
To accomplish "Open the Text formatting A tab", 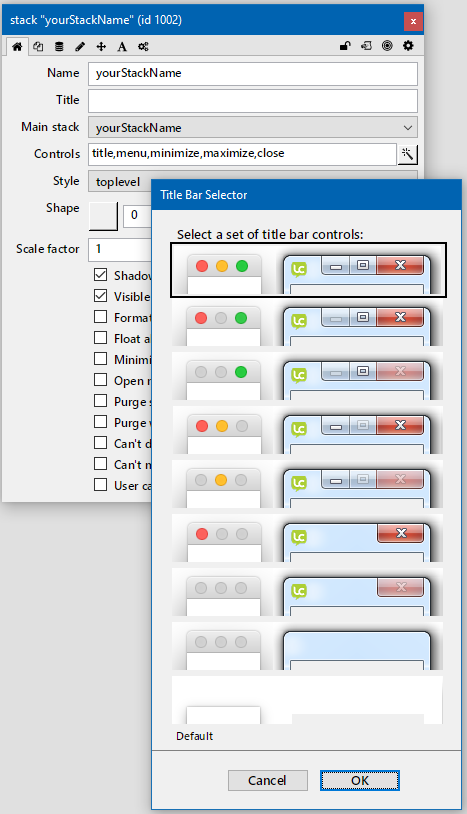I will [122, 47].
